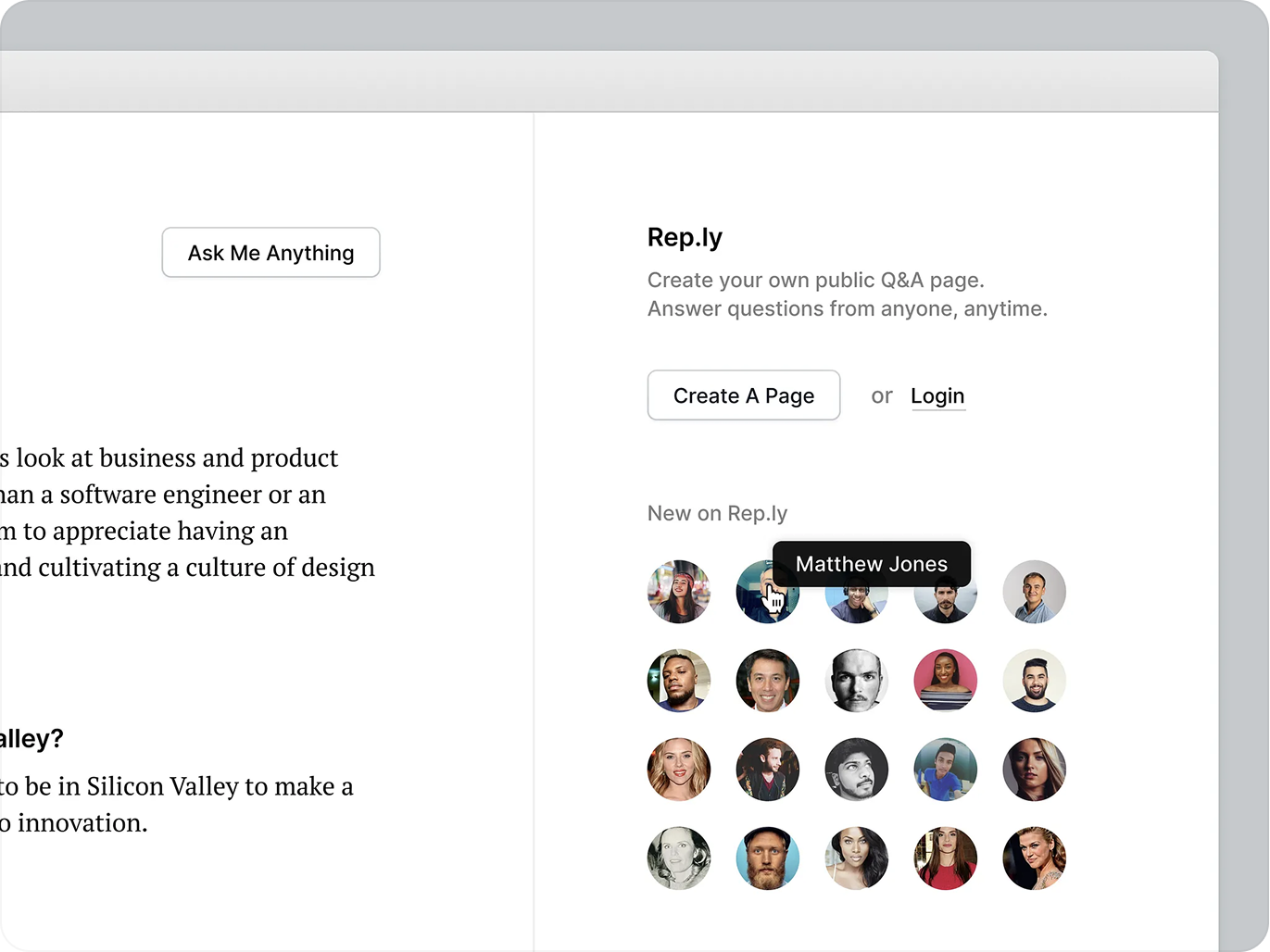This screenshot has width=1270, height=952.
Task: Select the black-and-white woman's avatar, bottom left
Action: (679, 858)
